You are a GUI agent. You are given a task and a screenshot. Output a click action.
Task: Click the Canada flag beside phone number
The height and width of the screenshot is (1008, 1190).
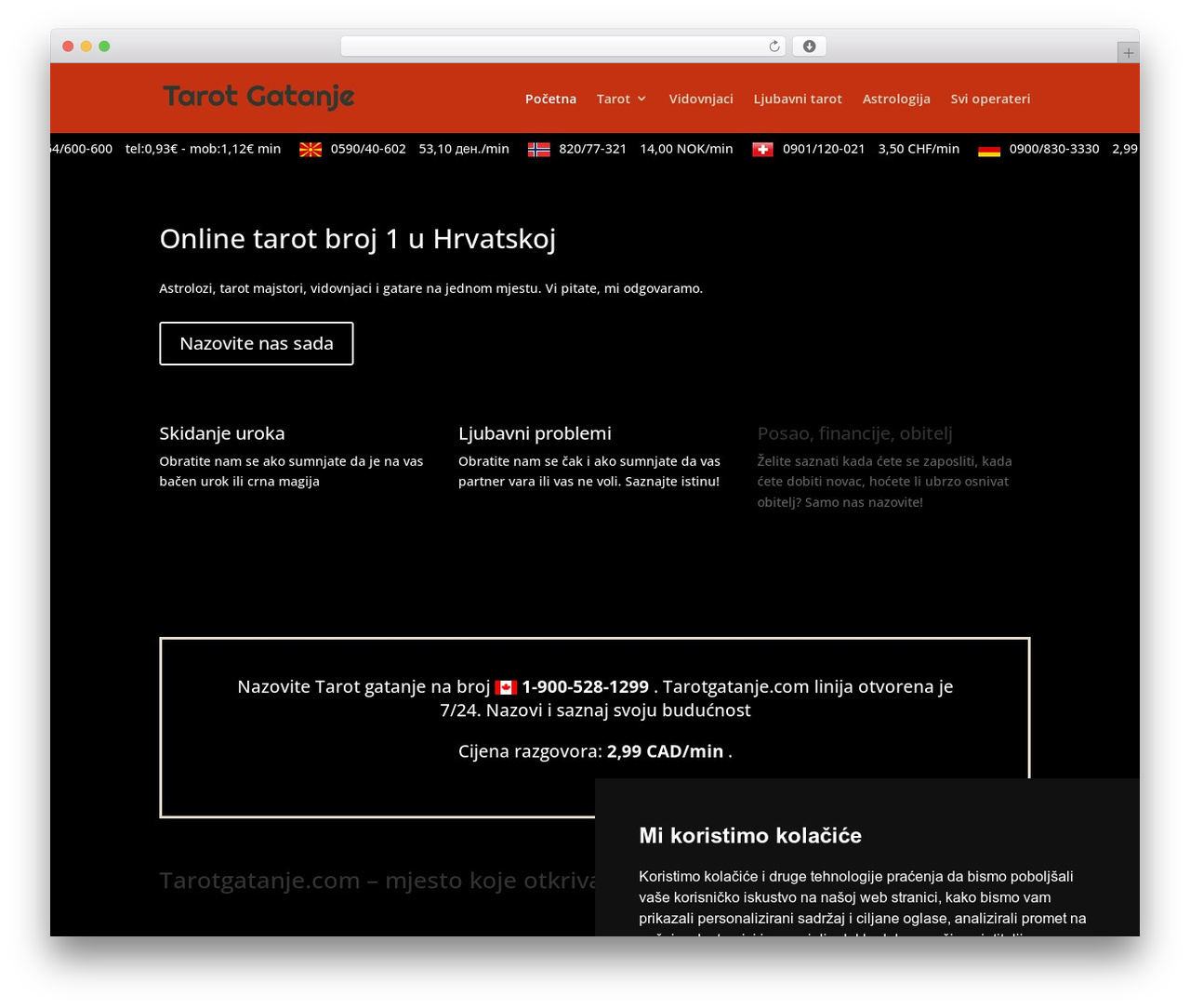[x=506, y=687]
